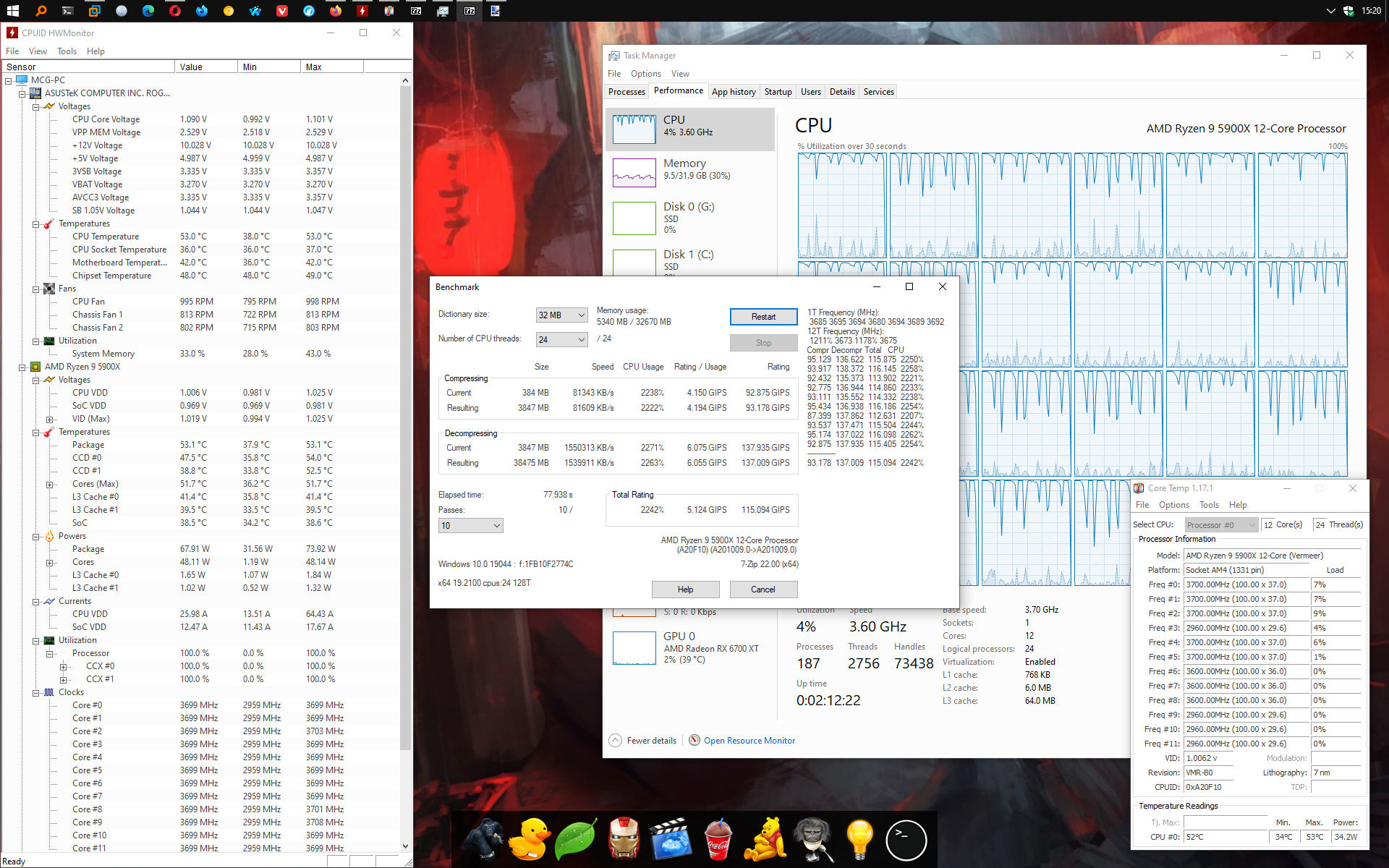Open the Dictionary size dropdown
1389x868 pixels.
(561, 315)
